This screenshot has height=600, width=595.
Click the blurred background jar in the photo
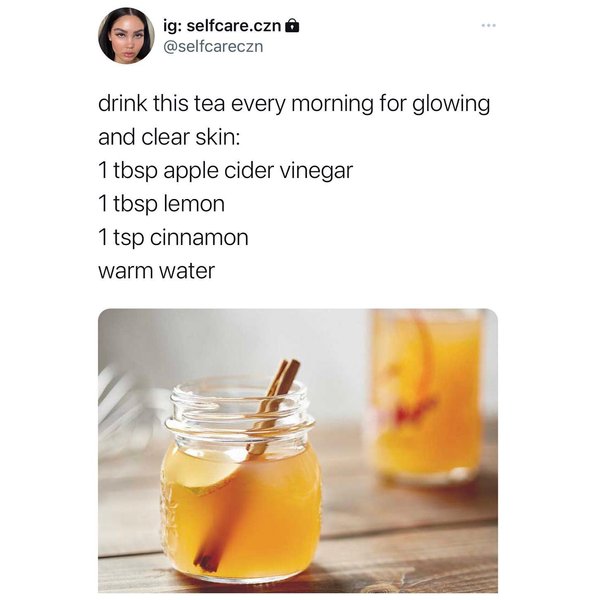coord(427,394)
